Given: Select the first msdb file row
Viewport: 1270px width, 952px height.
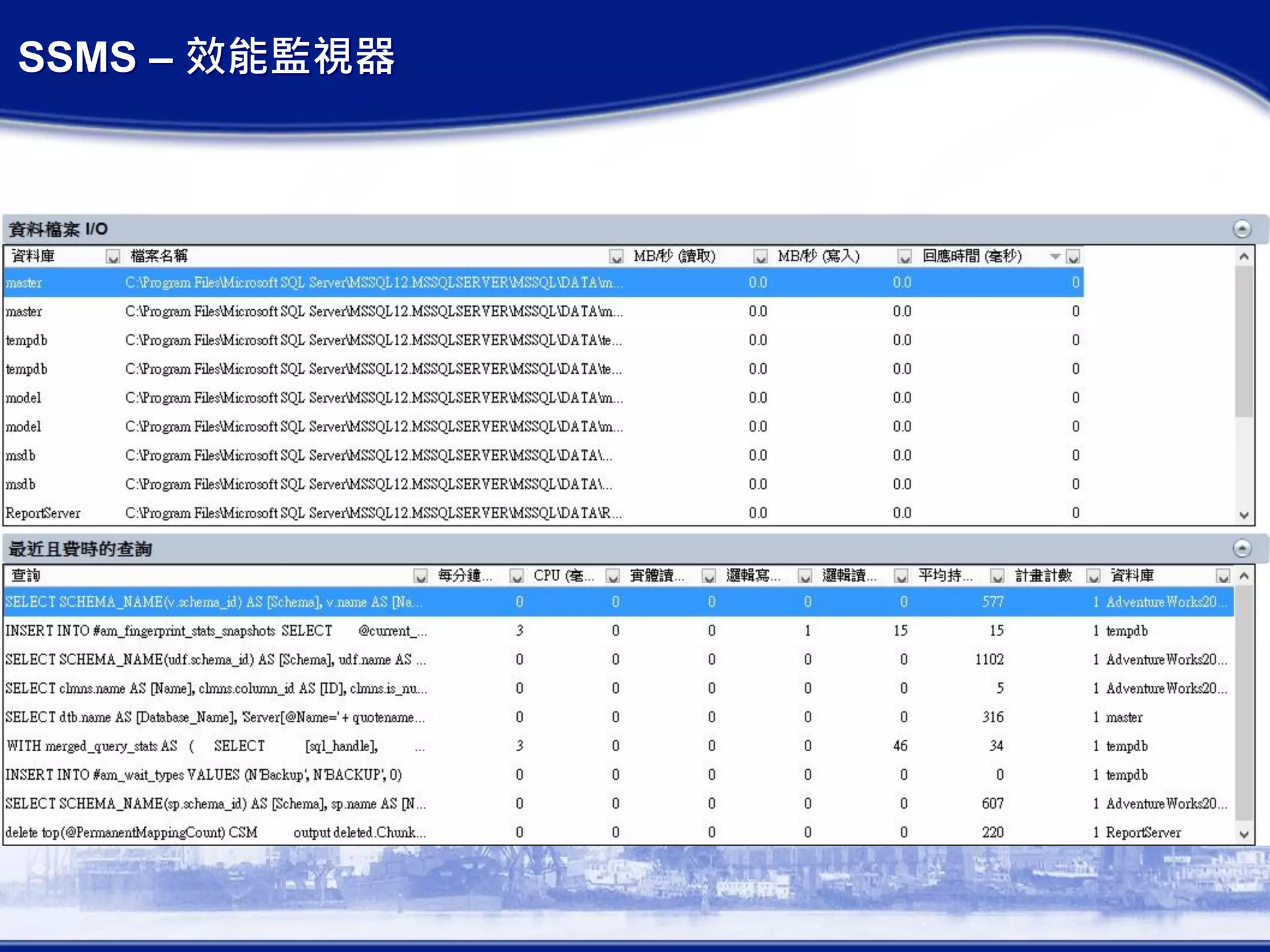Looking at the screenshot, I should (x=543, y=456).
